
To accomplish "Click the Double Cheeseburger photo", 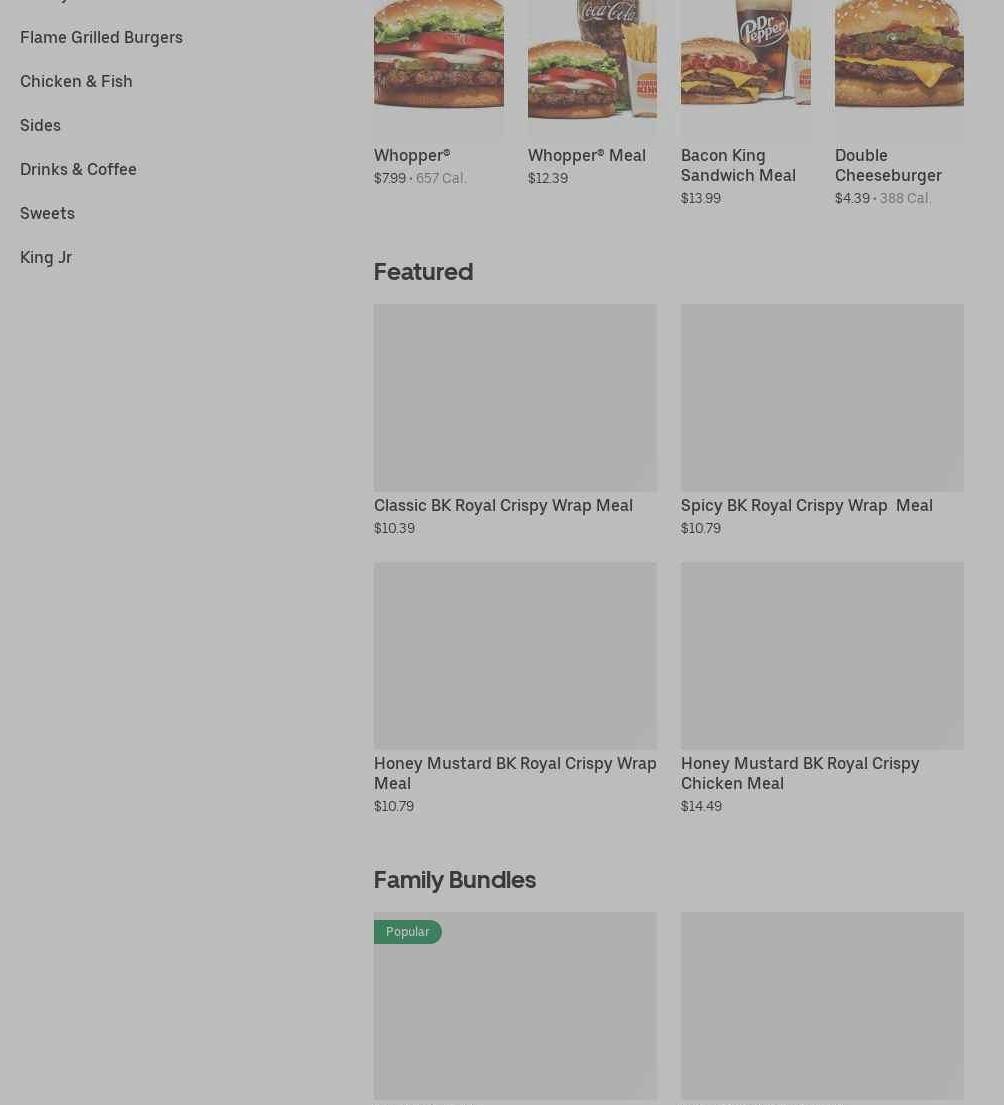I will tap(899, 67).
